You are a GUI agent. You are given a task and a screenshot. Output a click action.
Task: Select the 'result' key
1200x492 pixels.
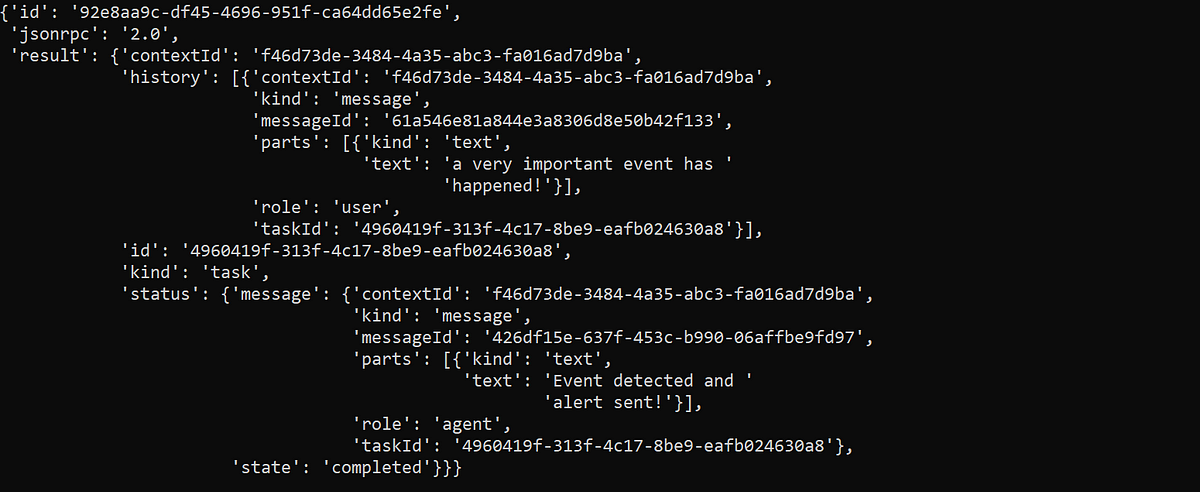[x=48, y=55]
